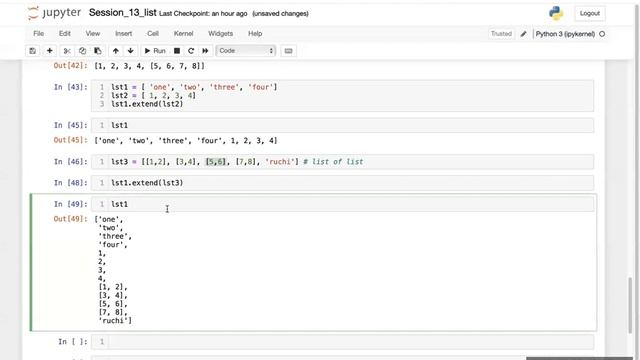The height and width of the screenshot is (360, 640).
Task: Open the command palette keyboard icon
Action: coord(289,51)
